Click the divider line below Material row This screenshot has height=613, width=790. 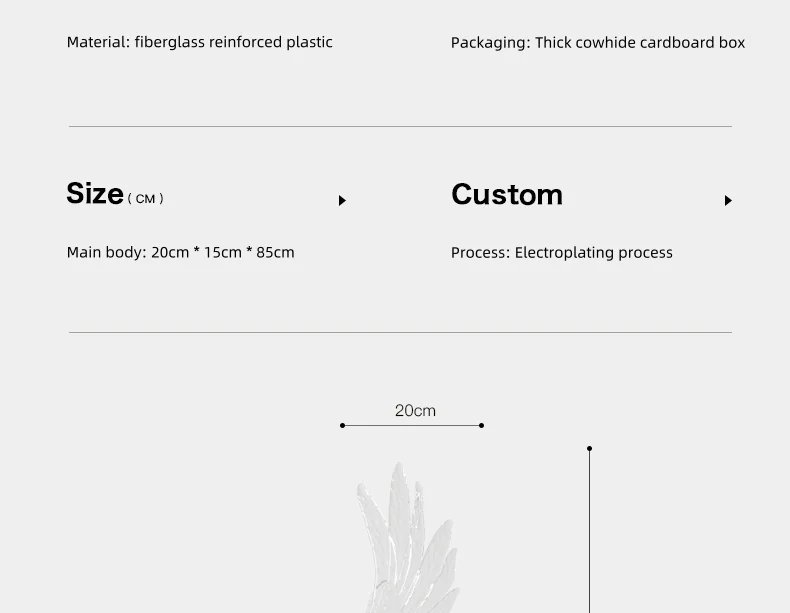(401, 126)
